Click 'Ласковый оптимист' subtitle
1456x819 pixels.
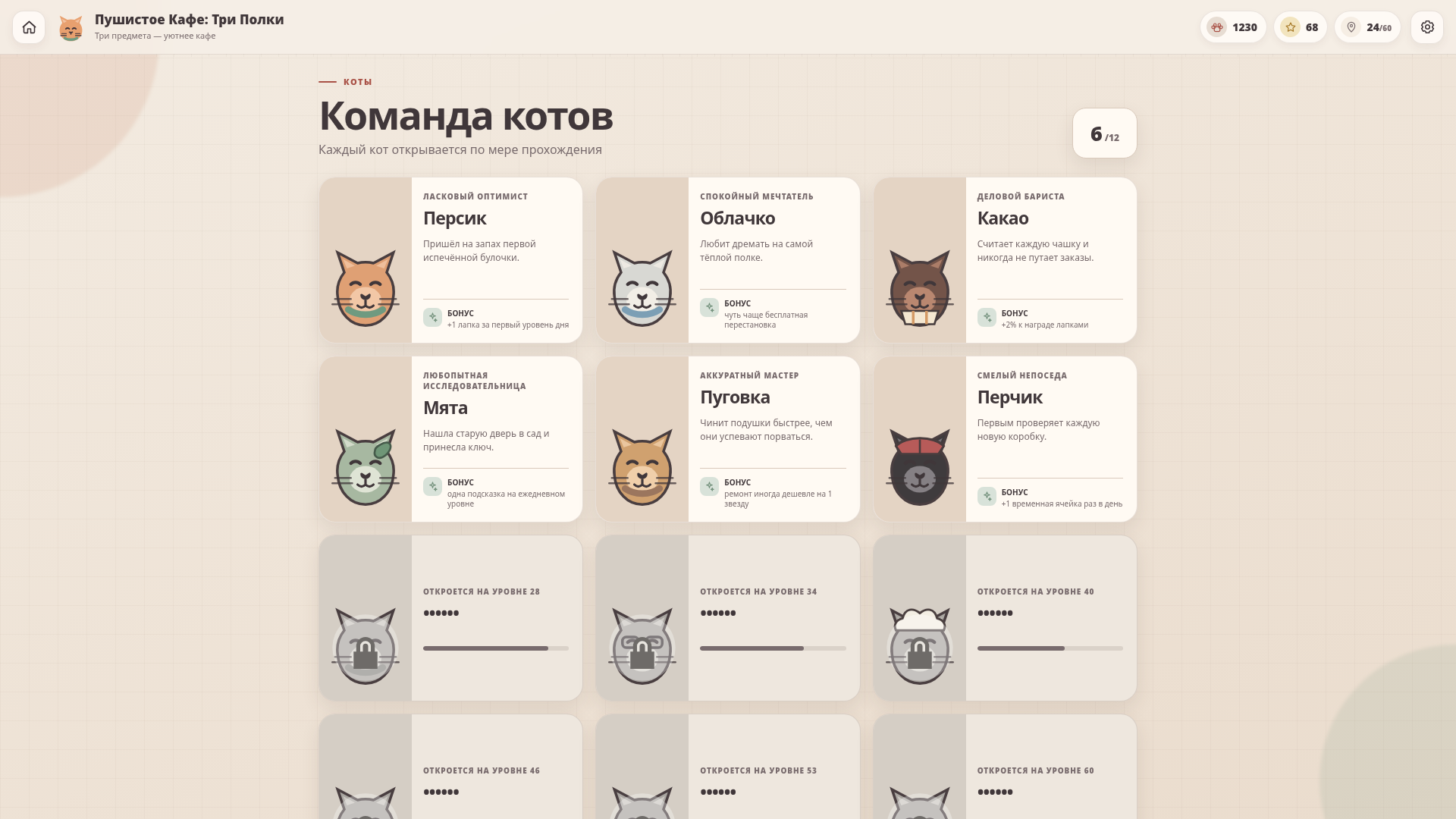[x=475, y=196]
